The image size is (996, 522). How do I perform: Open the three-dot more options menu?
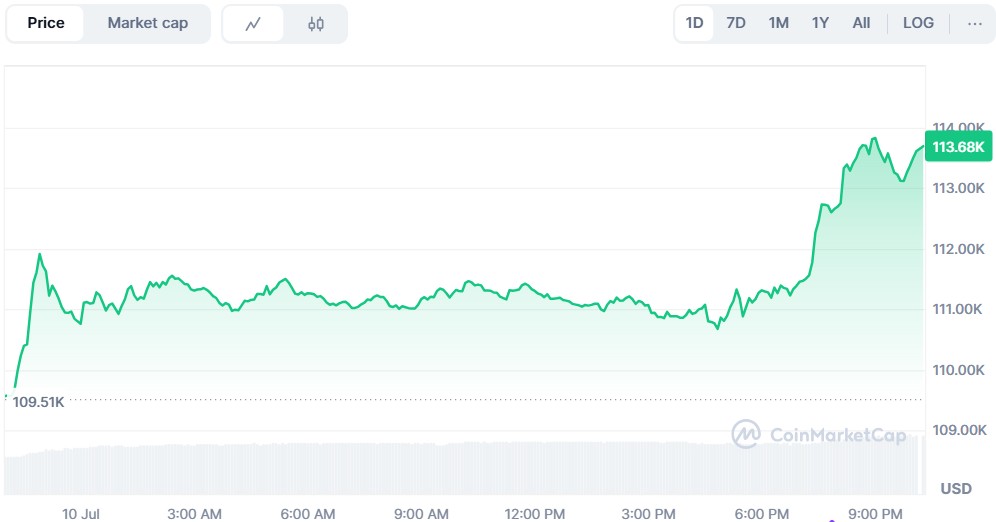(x=975, y=23)
